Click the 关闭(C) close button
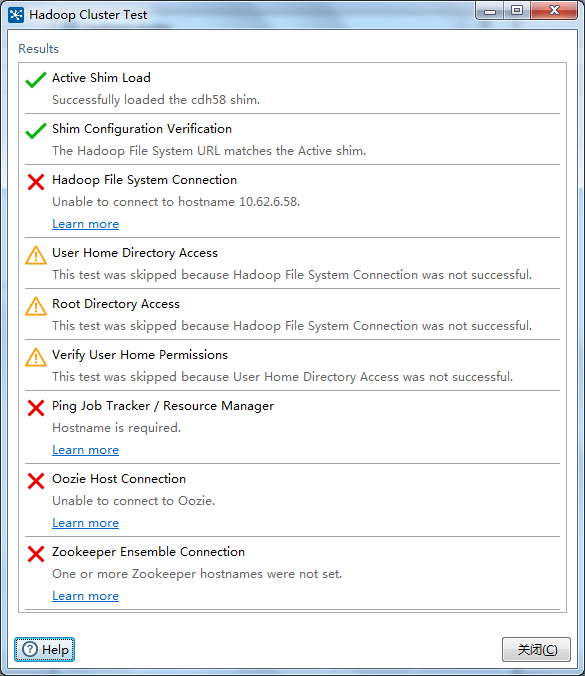Image resolution: width=585 pixels, height=676 pixels. pos(536,649)
